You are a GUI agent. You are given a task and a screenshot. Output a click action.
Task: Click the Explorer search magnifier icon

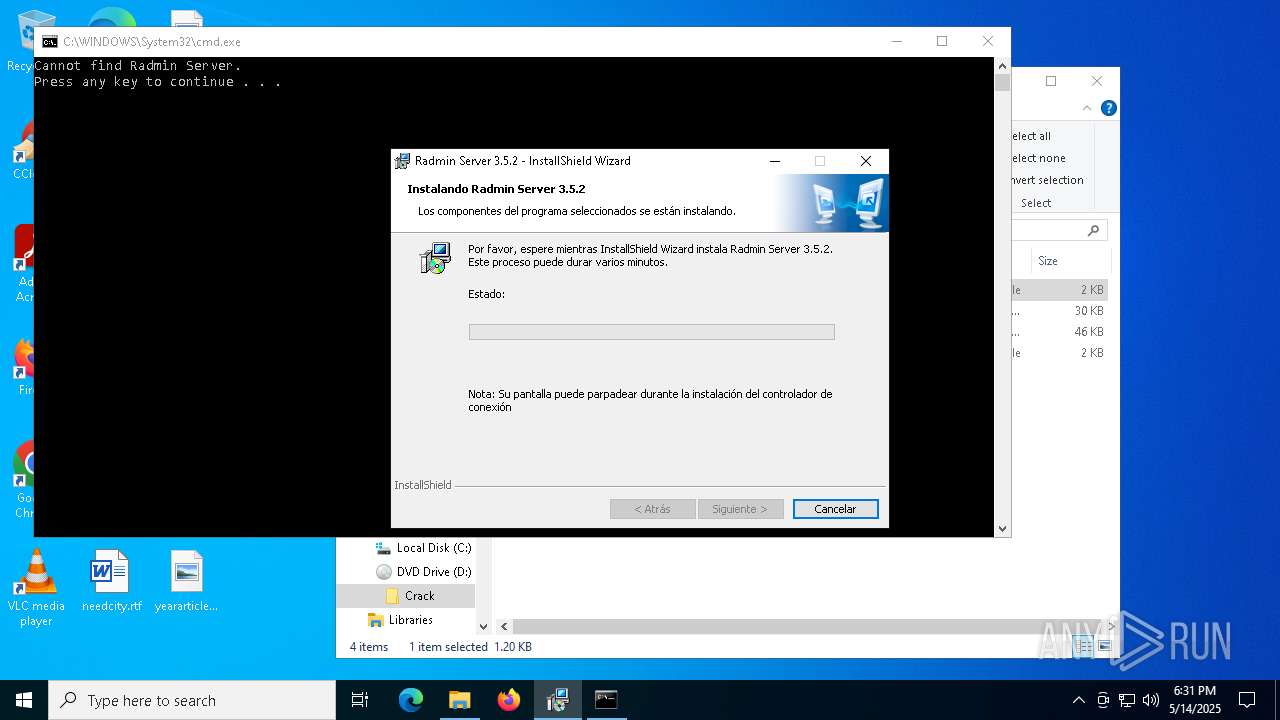1093,230
